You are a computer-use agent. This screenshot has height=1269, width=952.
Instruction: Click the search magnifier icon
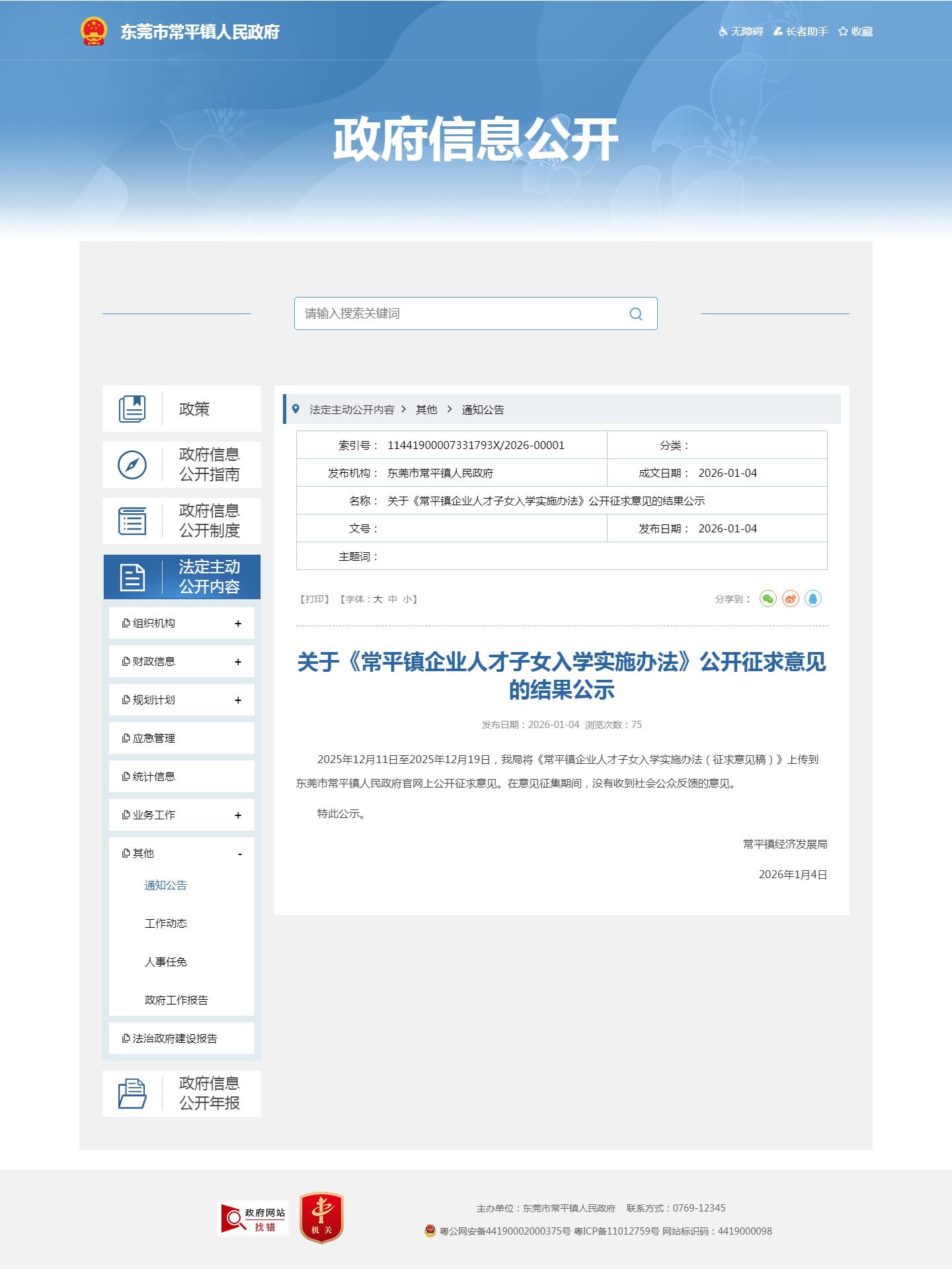point(635,314)
